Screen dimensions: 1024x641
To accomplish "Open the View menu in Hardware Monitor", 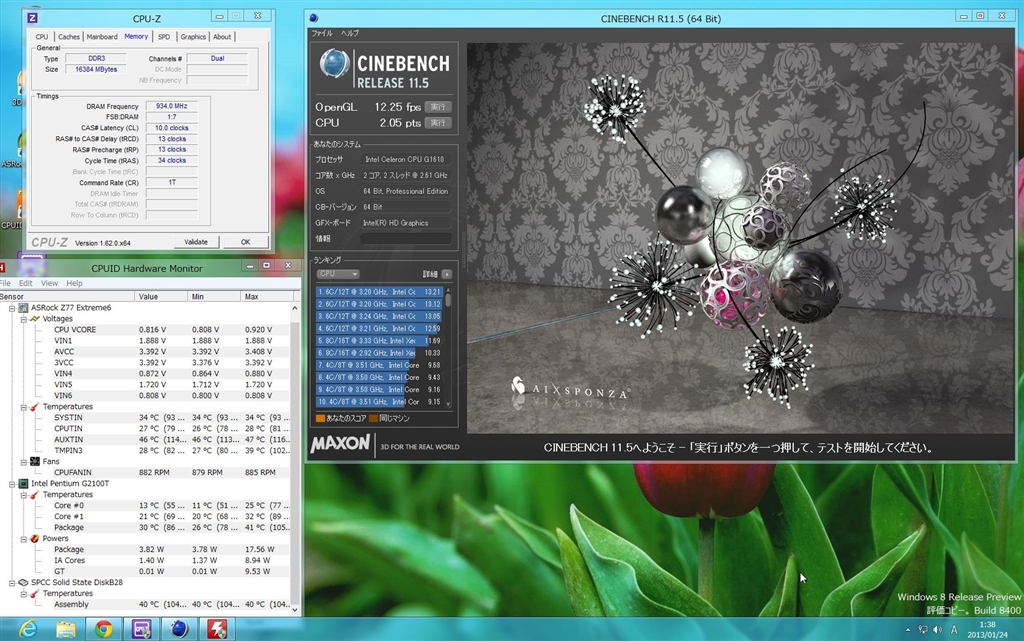I will (49, 283).
